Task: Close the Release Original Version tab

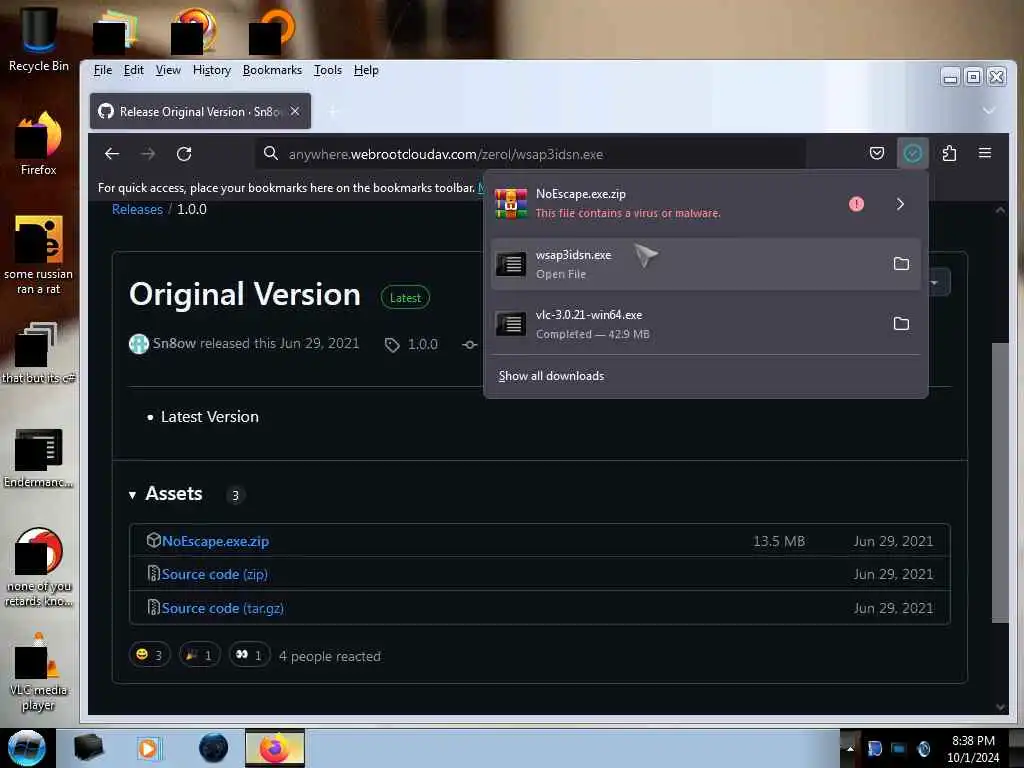Action: tap(295, 112)
